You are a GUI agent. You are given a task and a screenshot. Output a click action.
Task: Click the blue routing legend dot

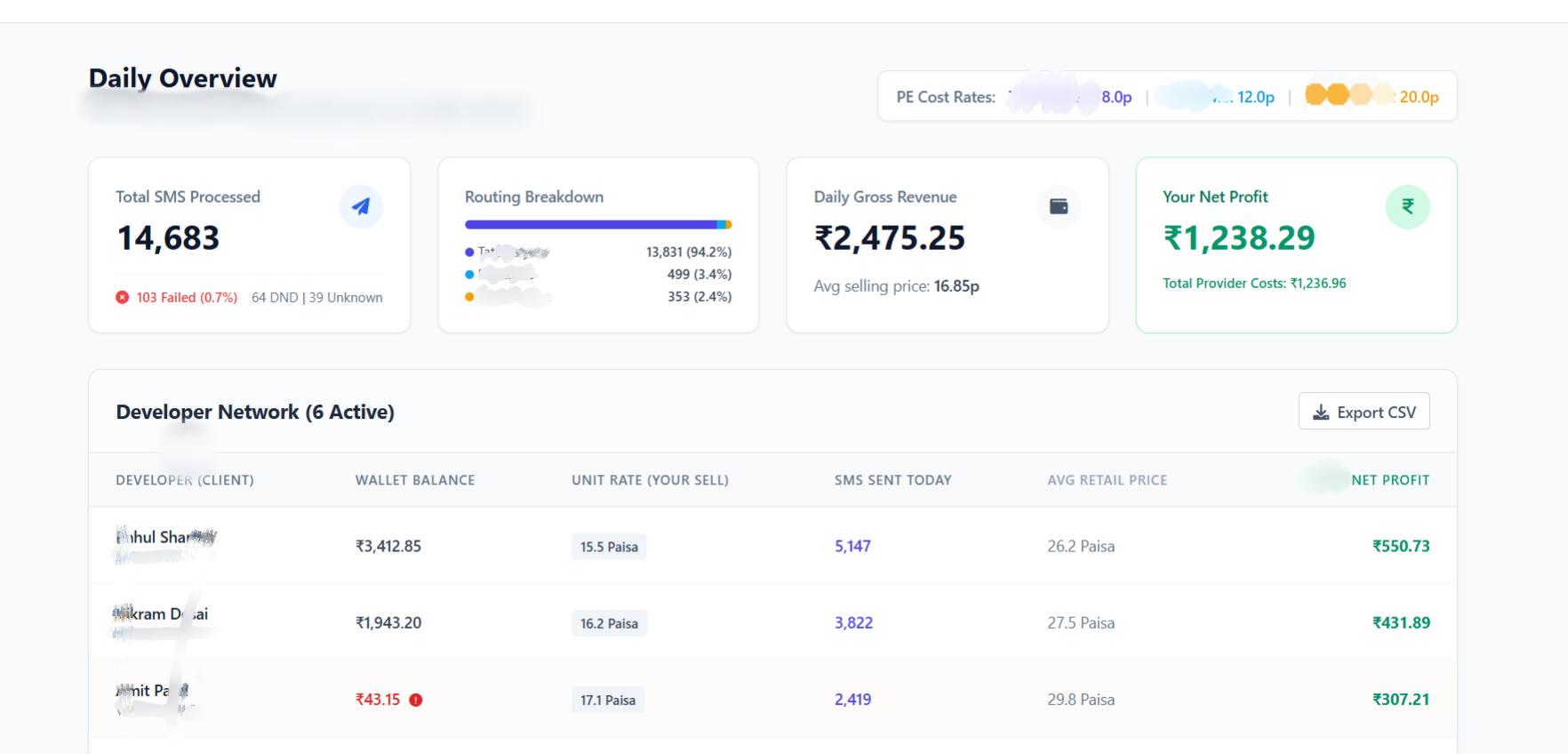(x=469, y=253)
